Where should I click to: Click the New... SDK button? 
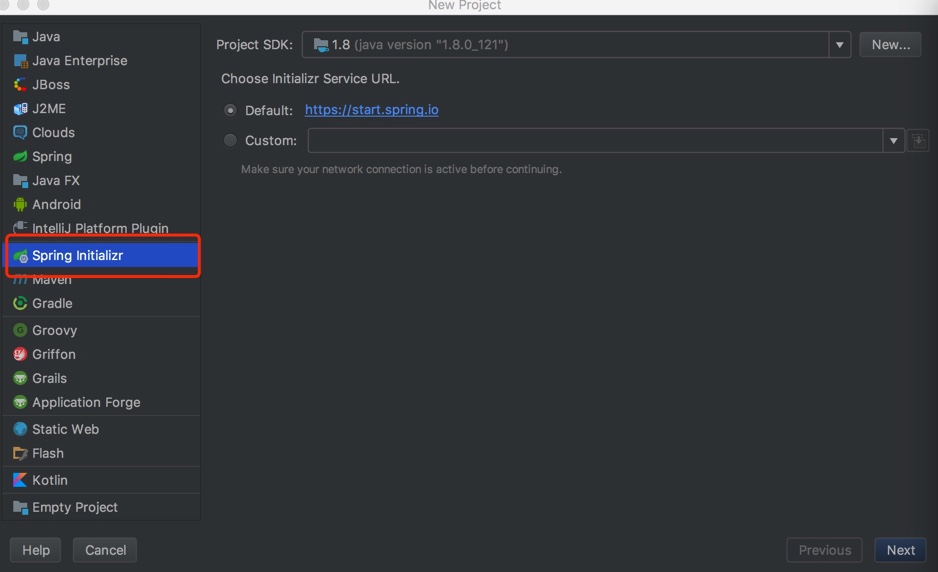[x=890, y=45]
